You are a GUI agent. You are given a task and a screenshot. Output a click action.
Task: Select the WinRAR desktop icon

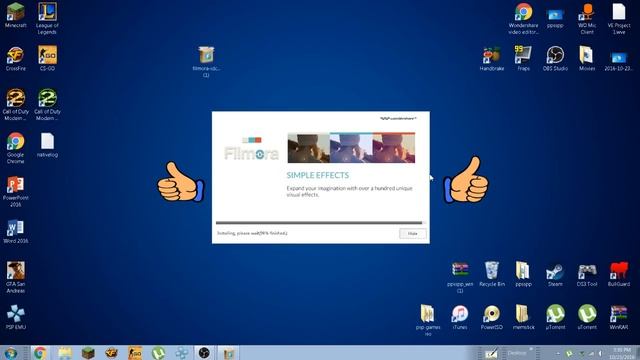[619, 317]
